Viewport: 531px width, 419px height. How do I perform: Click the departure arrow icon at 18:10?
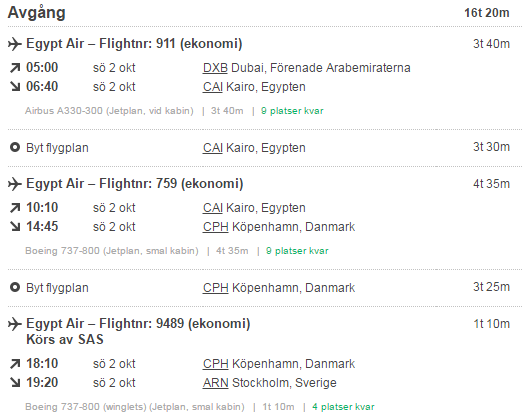(15, 364)
